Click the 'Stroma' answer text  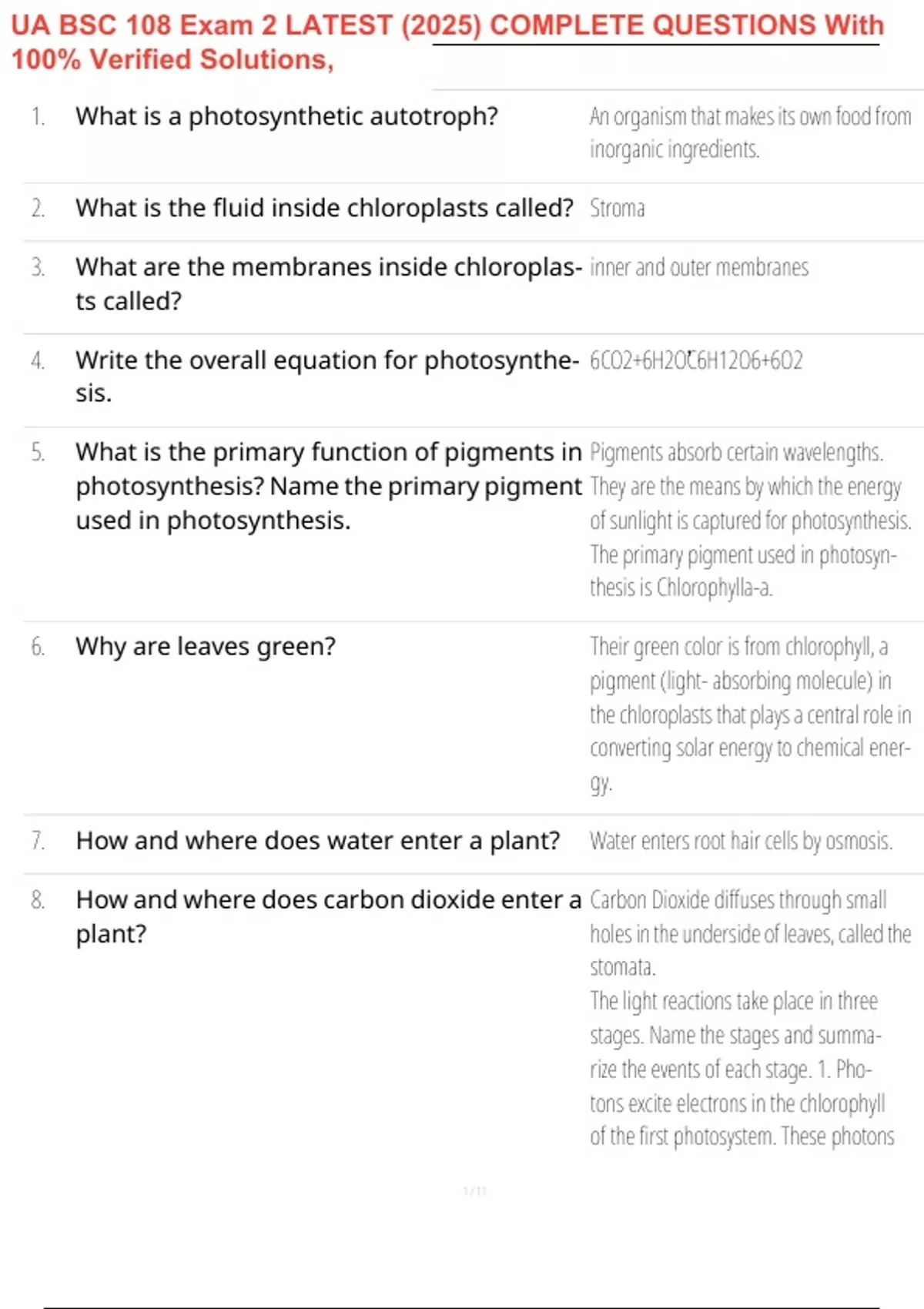coord(617,208)
